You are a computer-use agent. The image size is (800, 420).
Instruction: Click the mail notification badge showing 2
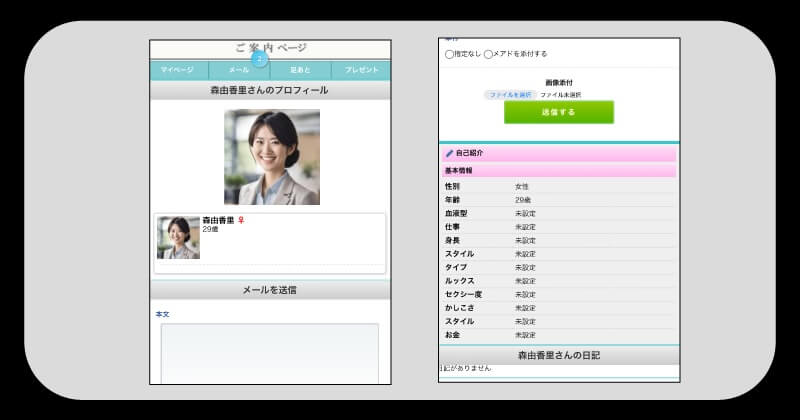[x=259, y=59]
